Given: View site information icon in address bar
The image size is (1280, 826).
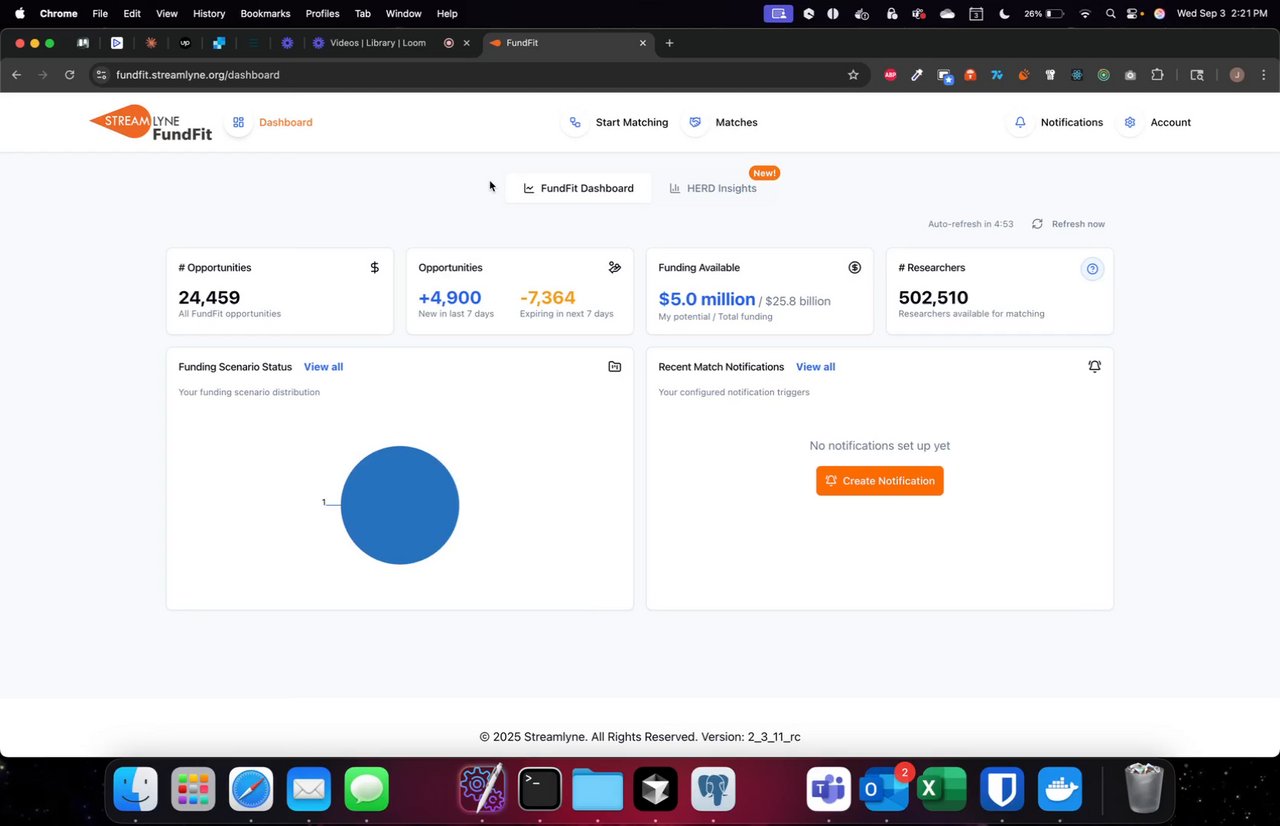Looking at the screenshot, I should point(101,75).
